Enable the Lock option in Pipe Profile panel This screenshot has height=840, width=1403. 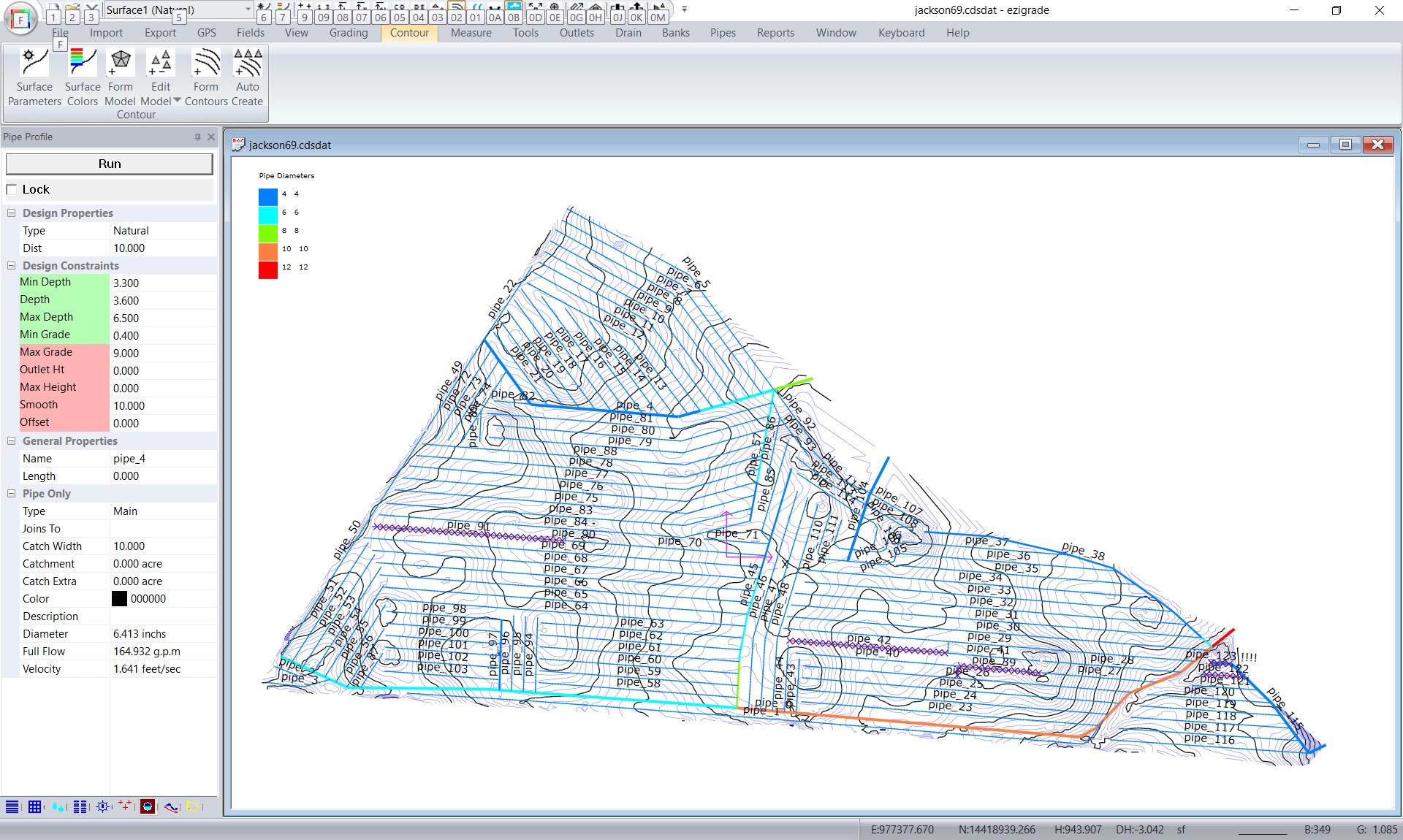point(12,189)
